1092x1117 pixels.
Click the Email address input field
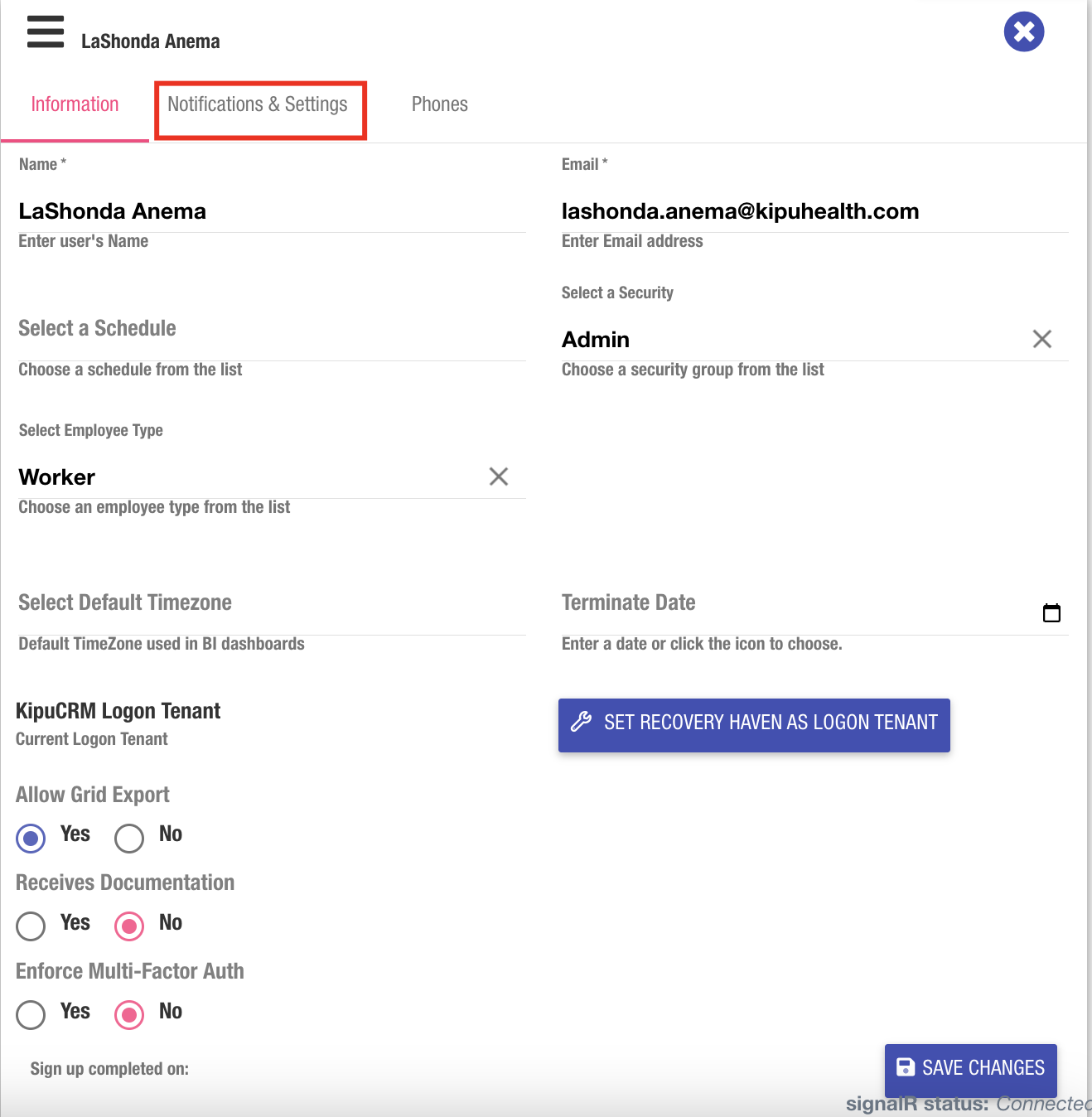click(x=814, y=211)
